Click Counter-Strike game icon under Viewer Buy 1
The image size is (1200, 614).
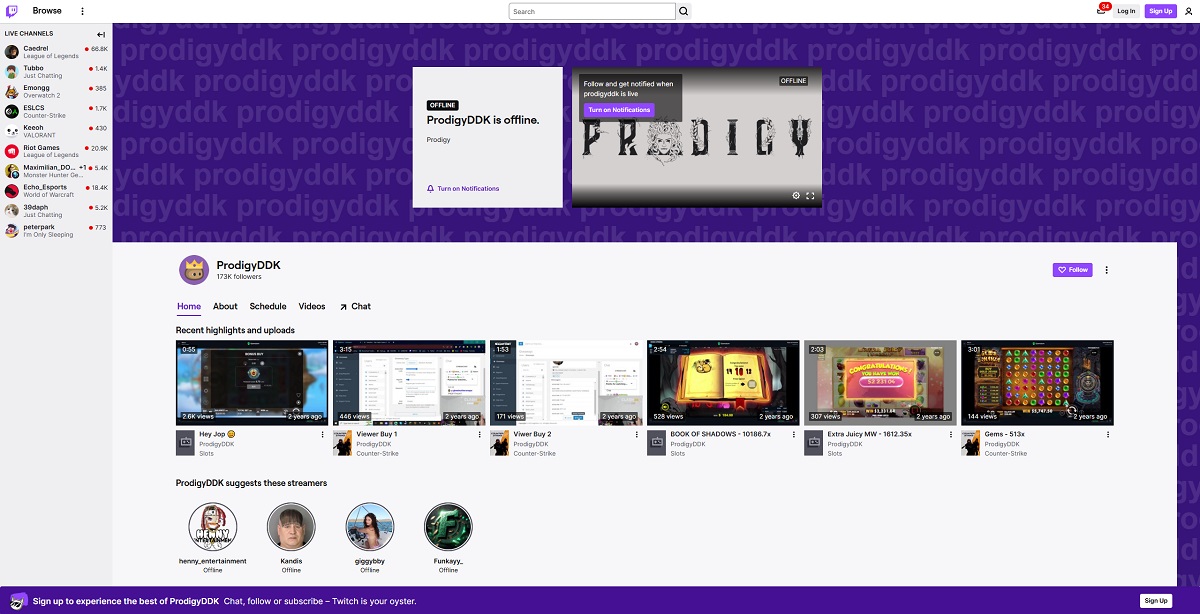click(342, 443)
